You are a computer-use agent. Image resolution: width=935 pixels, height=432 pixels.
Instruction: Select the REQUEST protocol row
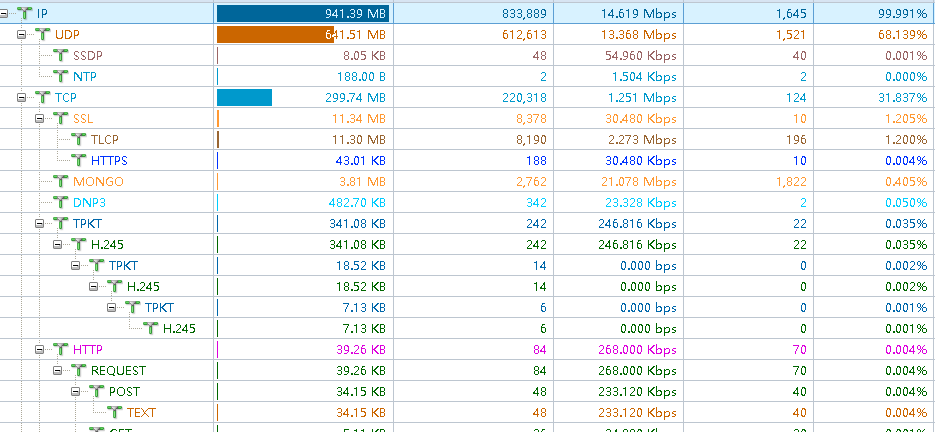tap(468, 371)
